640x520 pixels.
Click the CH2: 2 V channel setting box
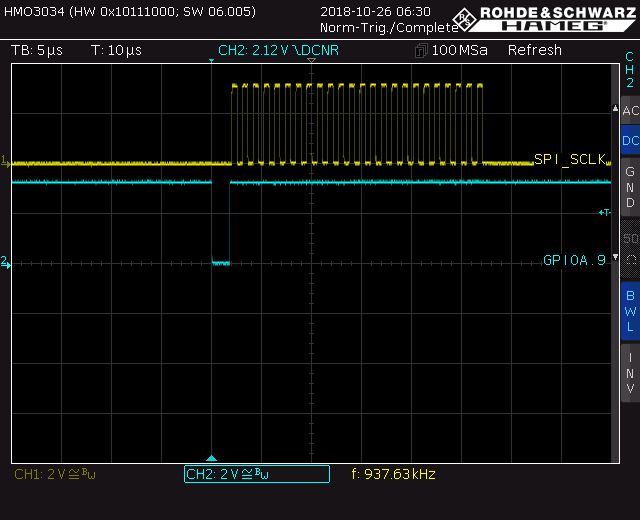click(257, 474)
